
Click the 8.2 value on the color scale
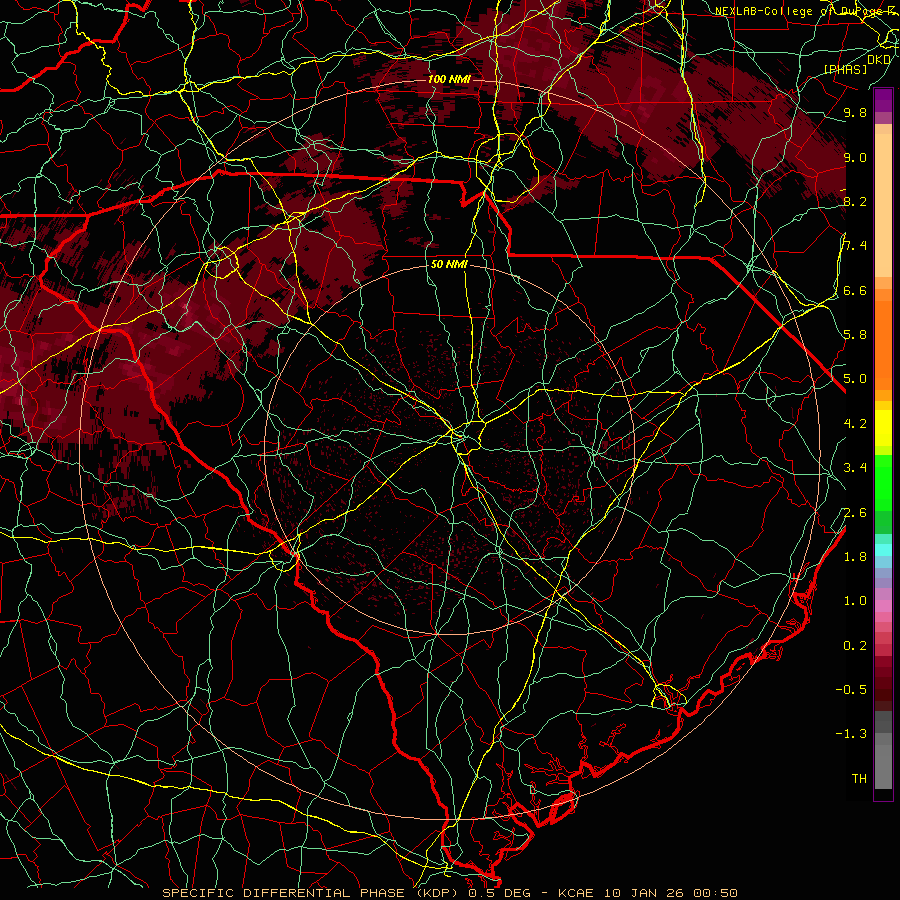click(x=855, y=202)
